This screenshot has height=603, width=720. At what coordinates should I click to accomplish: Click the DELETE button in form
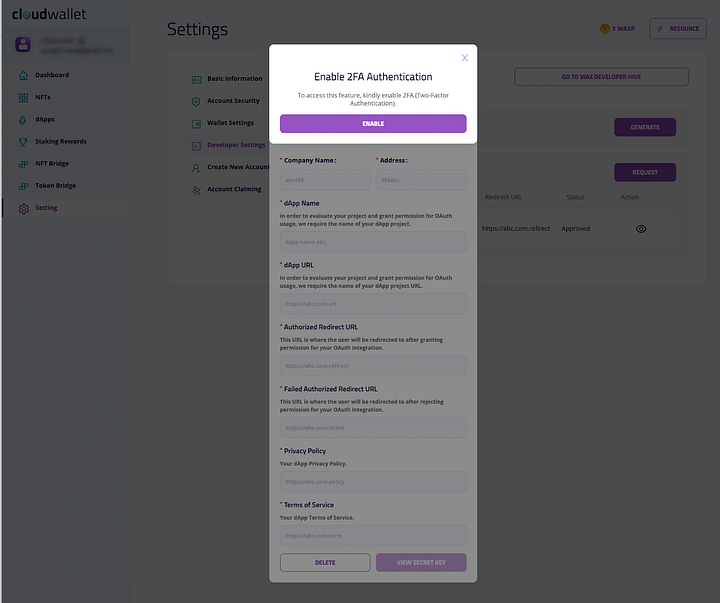tap(325, 563)
